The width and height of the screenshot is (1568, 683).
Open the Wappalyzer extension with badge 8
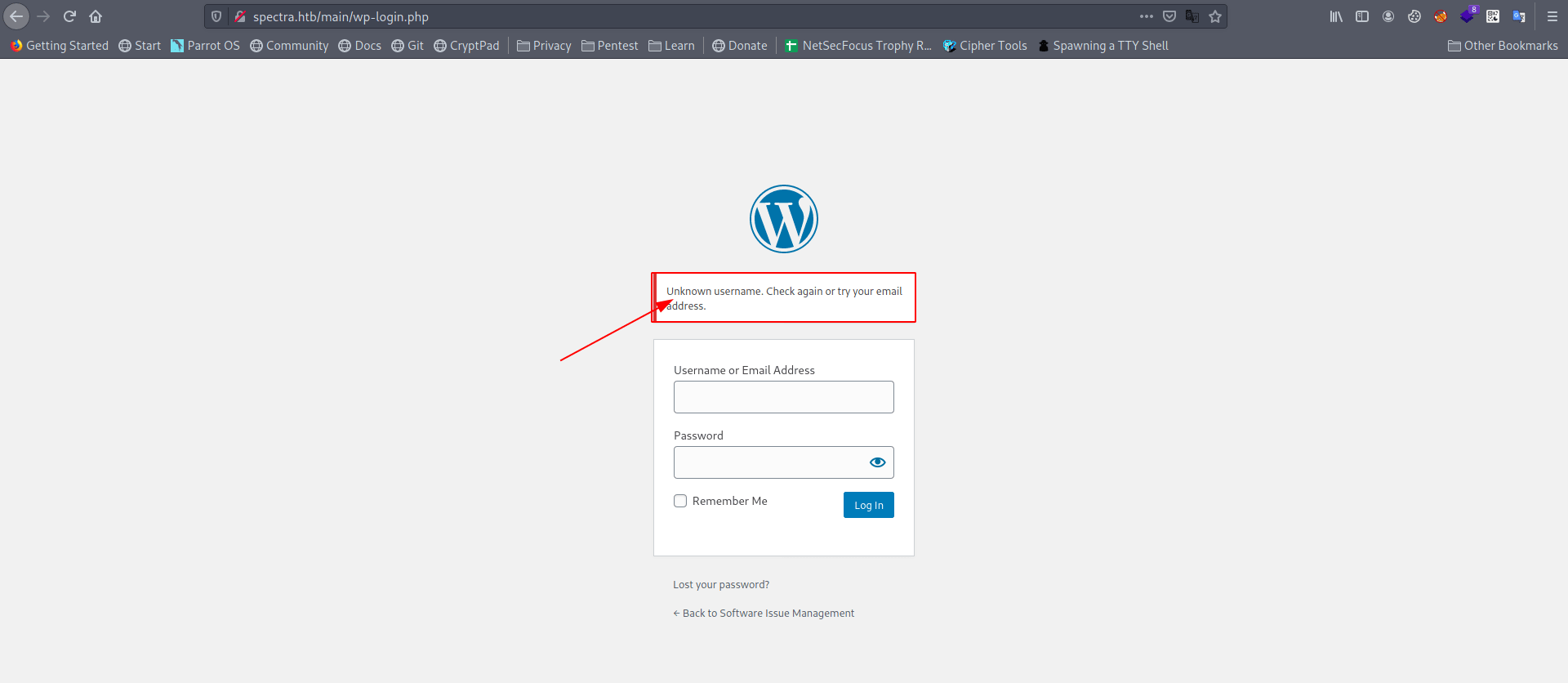coord(1468,16)
